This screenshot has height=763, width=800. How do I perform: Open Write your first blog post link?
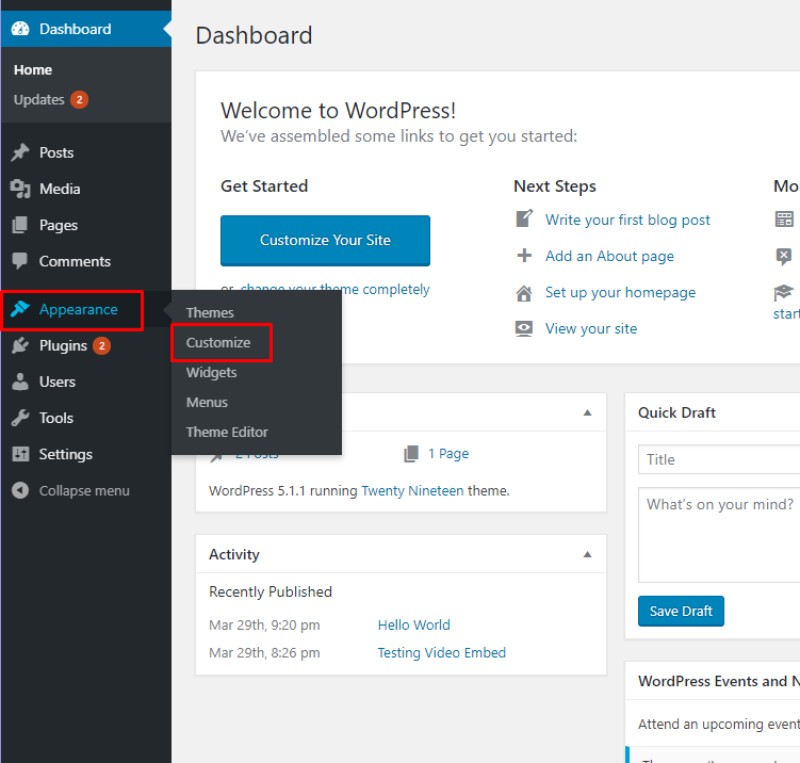tap(628, 219)
